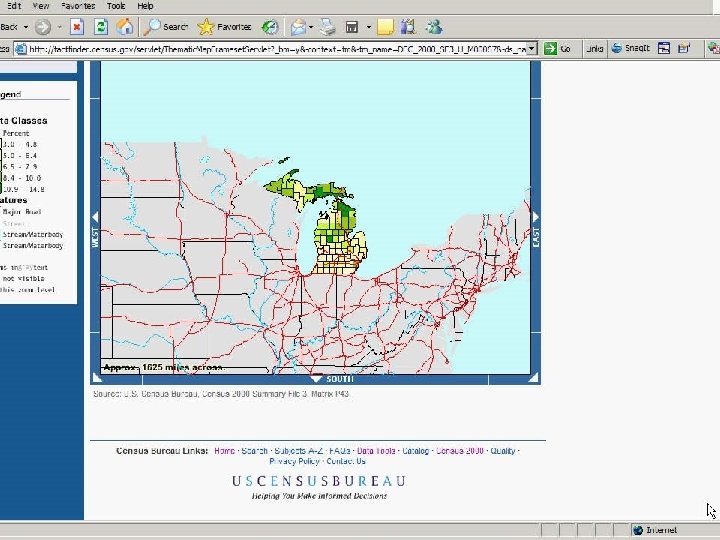The height and width of the screenshot is (540, 720).
Task: Open the View menu
Action: click(41, 6)
